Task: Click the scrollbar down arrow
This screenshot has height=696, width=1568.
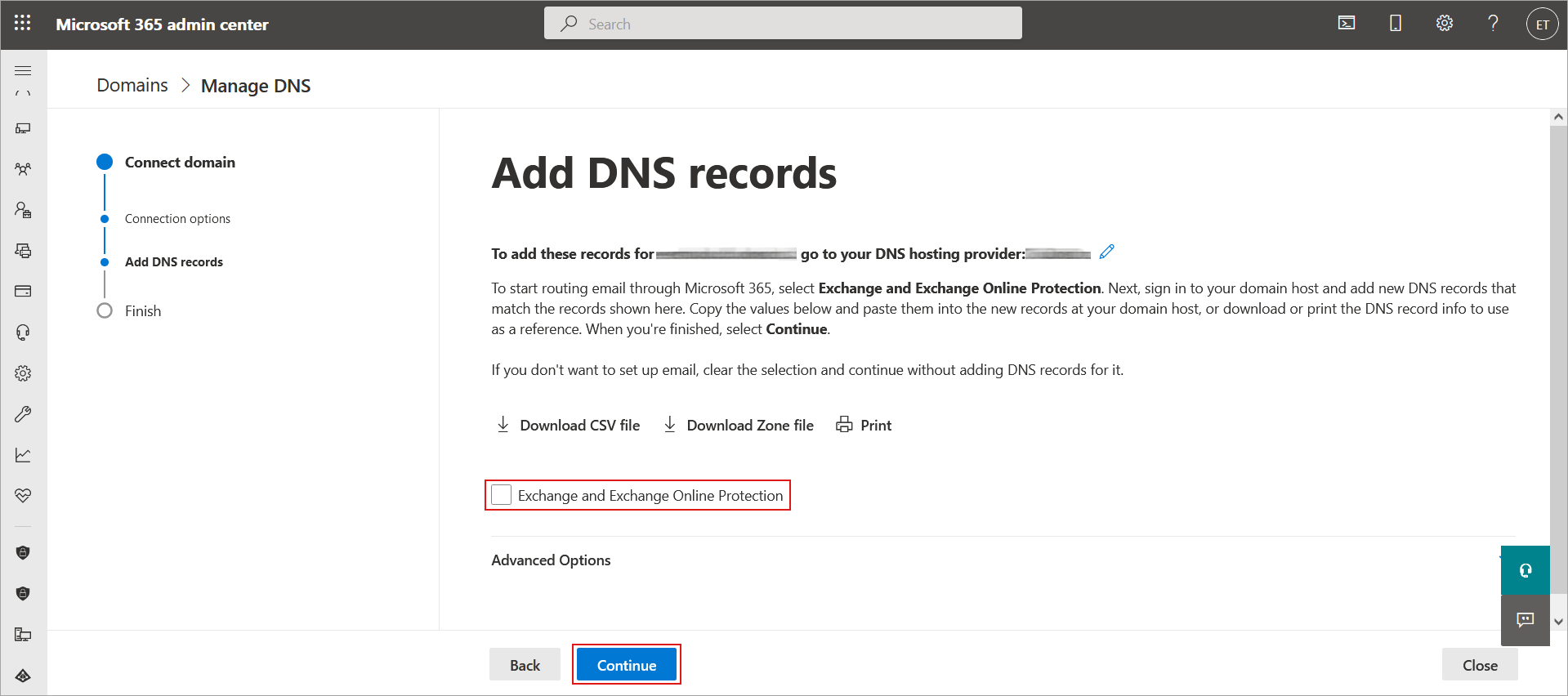Action: point(1558,622)
